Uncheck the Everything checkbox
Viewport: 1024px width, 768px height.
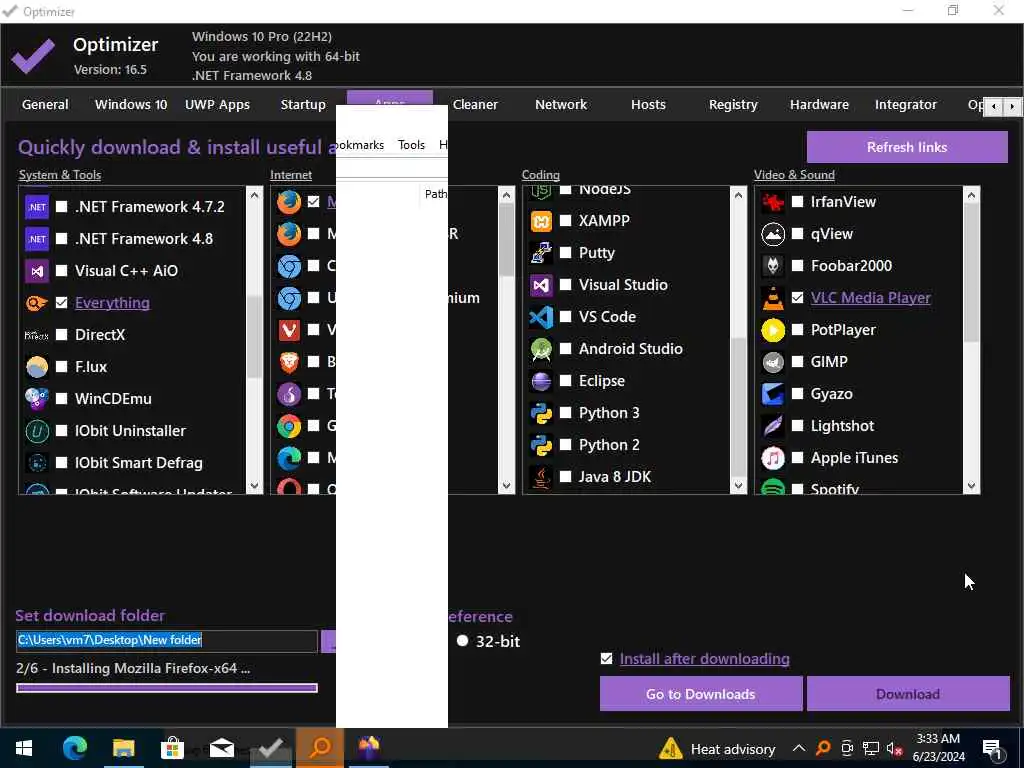[61, 303]
